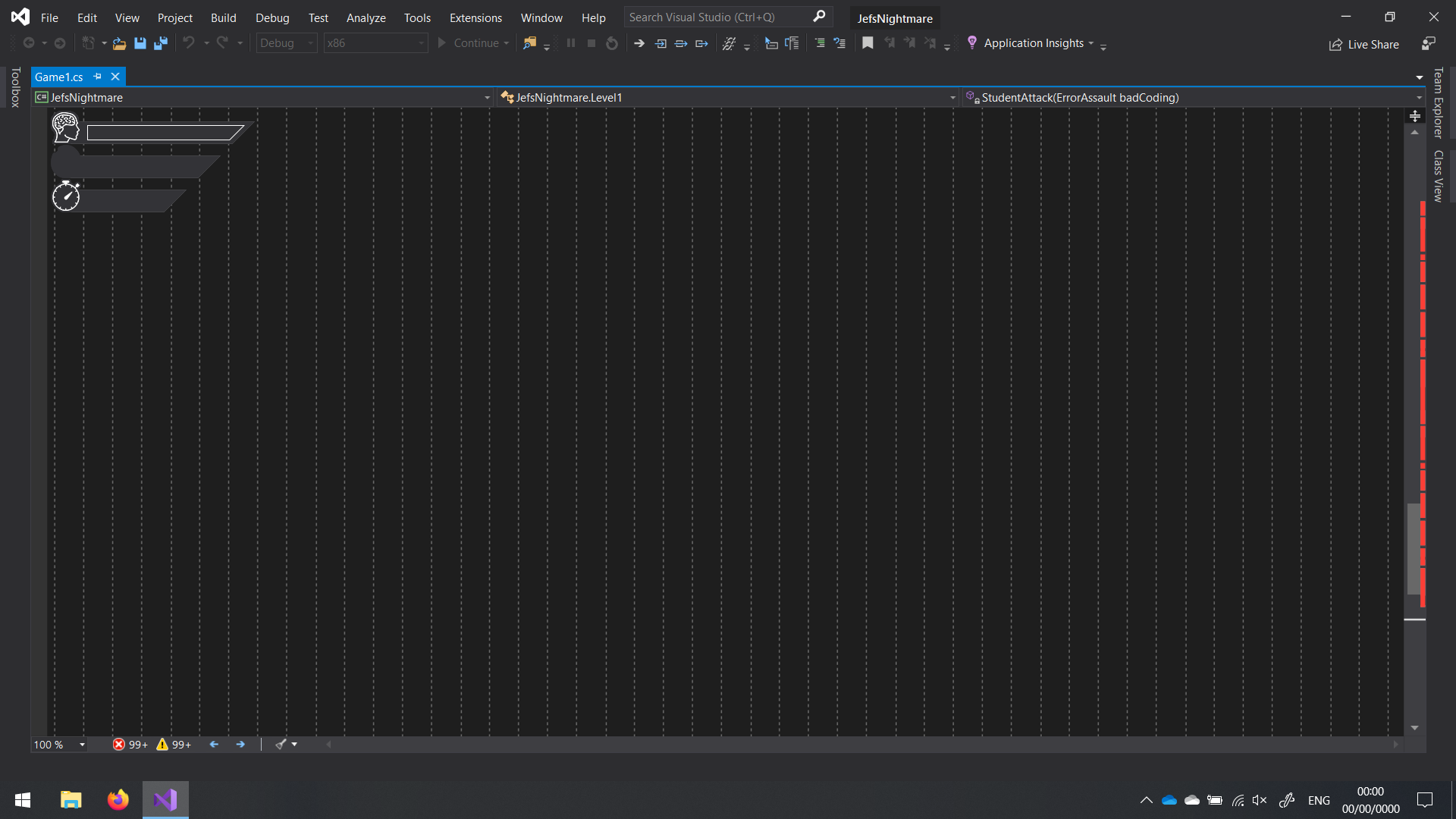Viewport: 1456px width, 819px height.
Task: Click the Next Bookmark icon
Action: (x=910, y=43)
